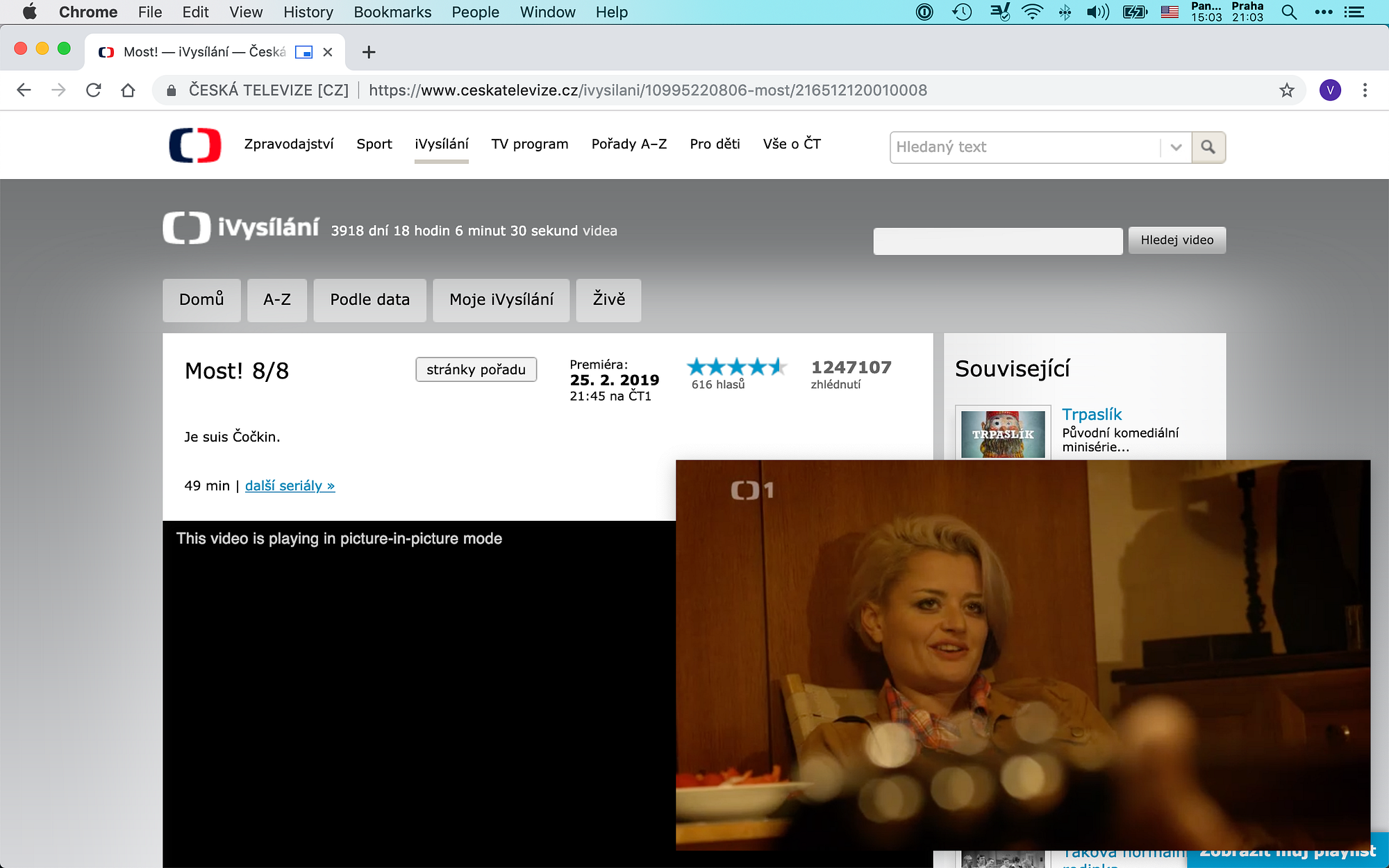Click the iVysílání video search field
The height and width of the screenshot is (868, 1389).
[x=997, y=241]
